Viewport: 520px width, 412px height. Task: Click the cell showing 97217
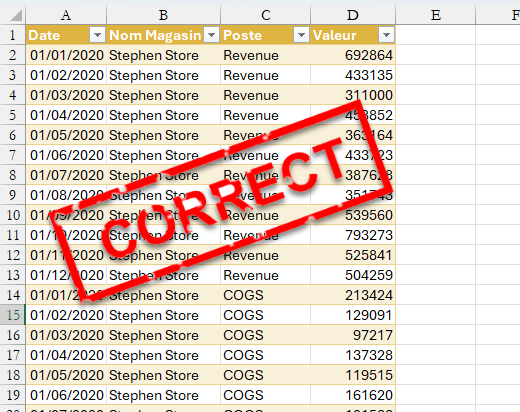tap(353, 335)
